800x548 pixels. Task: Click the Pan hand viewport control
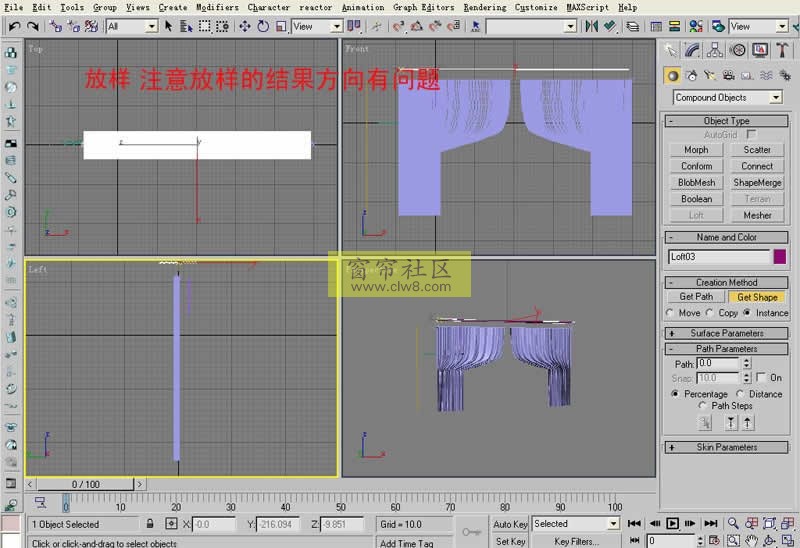(751, 540)
